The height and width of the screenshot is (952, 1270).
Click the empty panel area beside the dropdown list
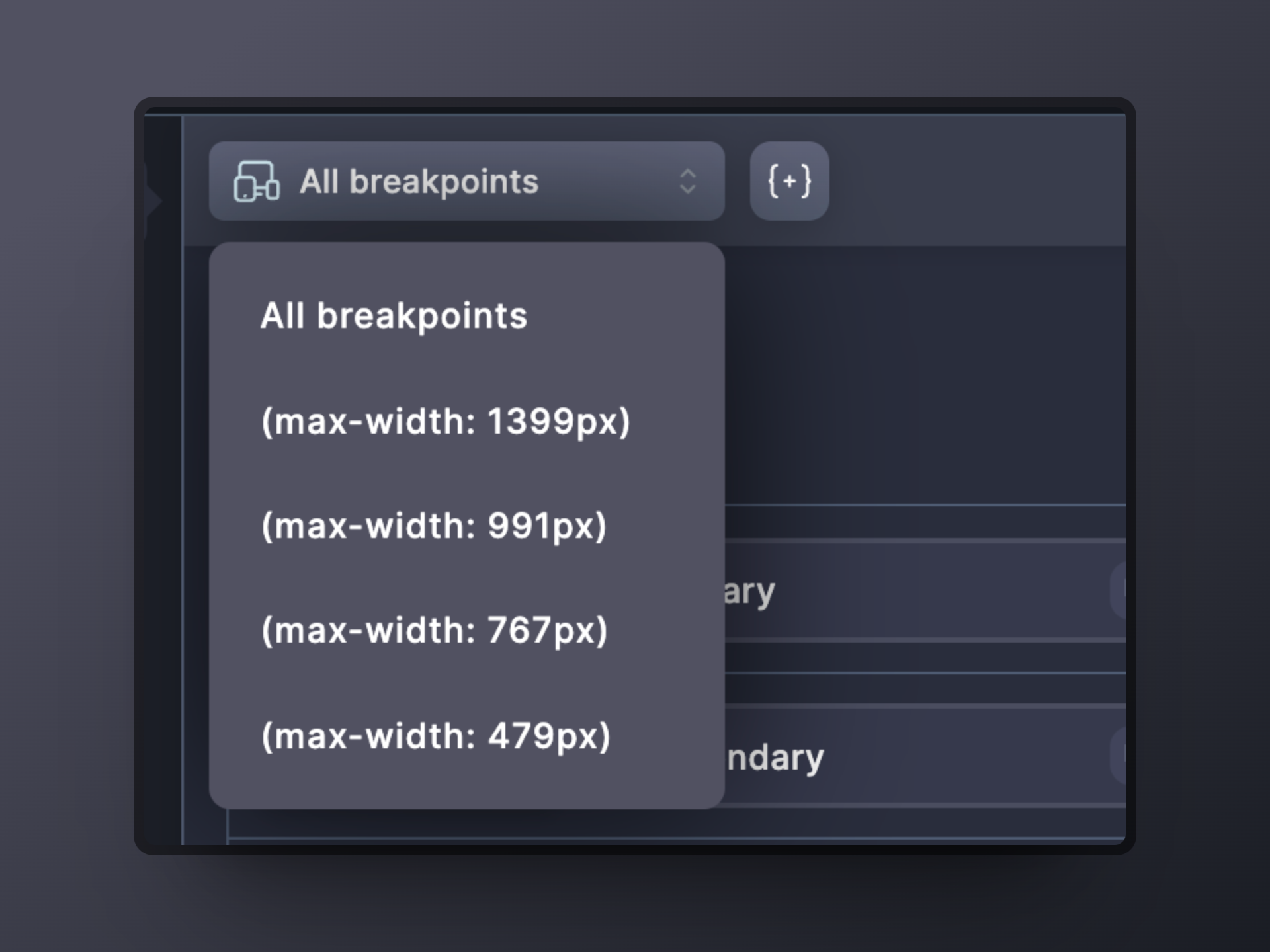coord(926,370)
